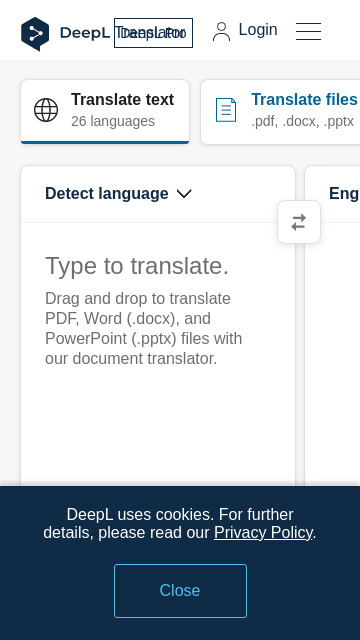The image size is (360, 640).
Task: Open the Privacy Policy link
Action: pos(263,533)
